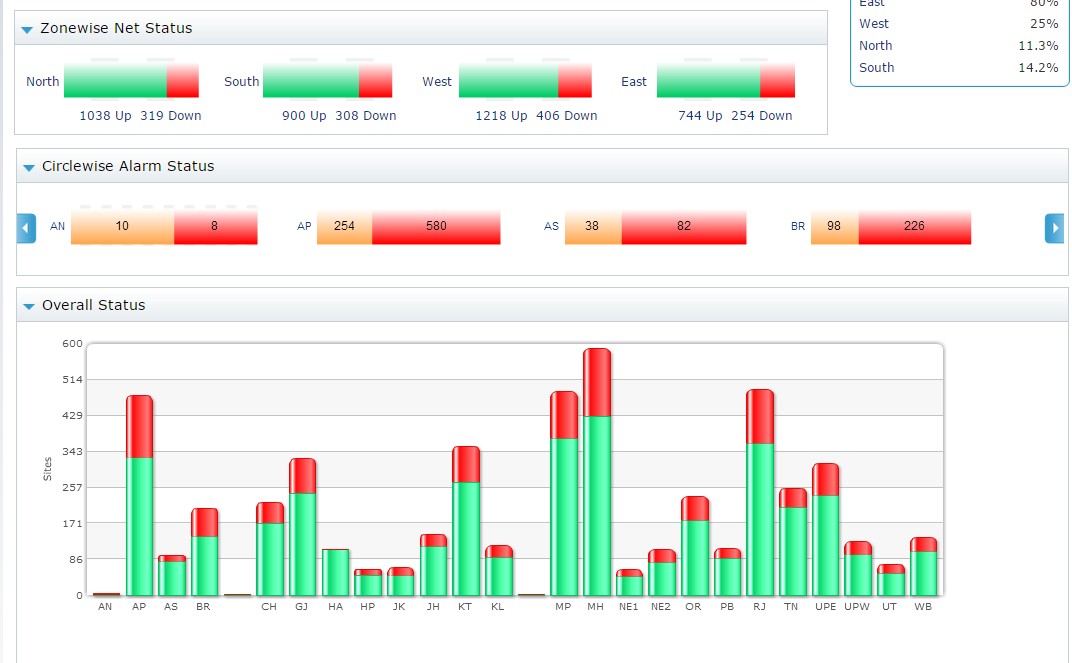The height and width of the screenshot is (663, 1072).
Task: Click the orange "254" segment for AP alarms
Action: [344, 227]
